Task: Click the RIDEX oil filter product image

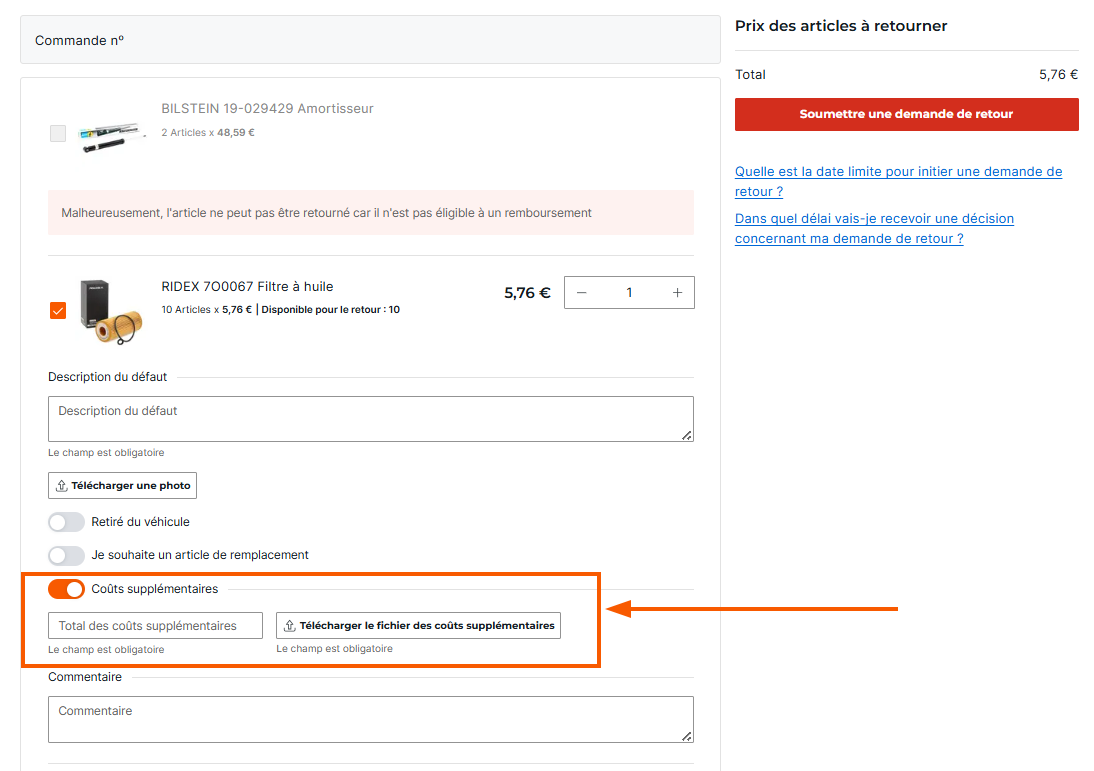Action: click(111, 311)
